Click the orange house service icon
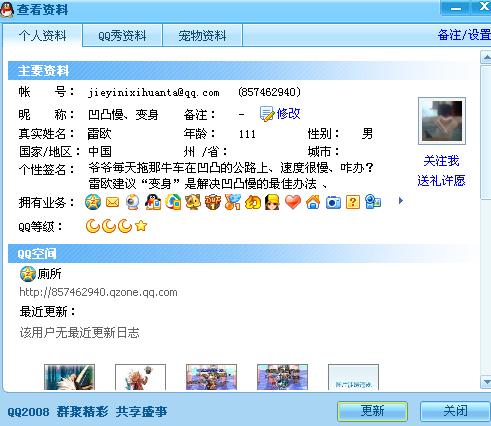Screen dimensions: 491x426 [313, 202]
